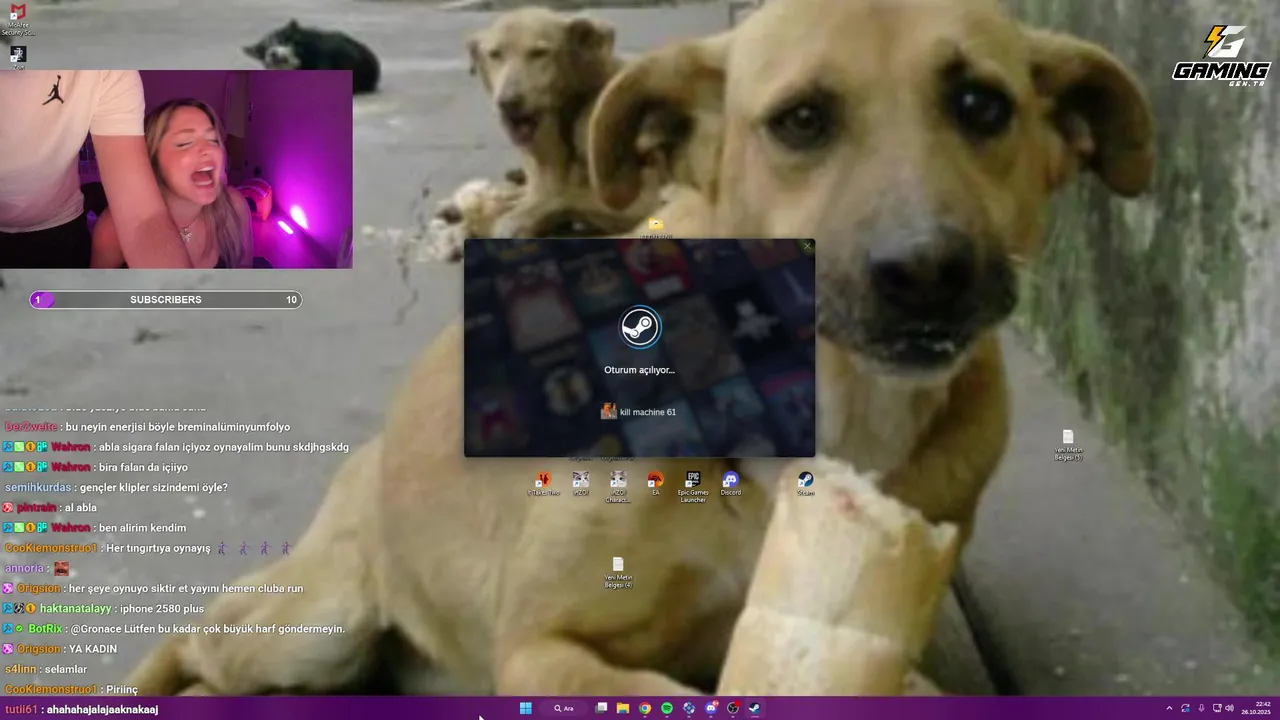Switch to Steam on the taskbar

[755, 708]
